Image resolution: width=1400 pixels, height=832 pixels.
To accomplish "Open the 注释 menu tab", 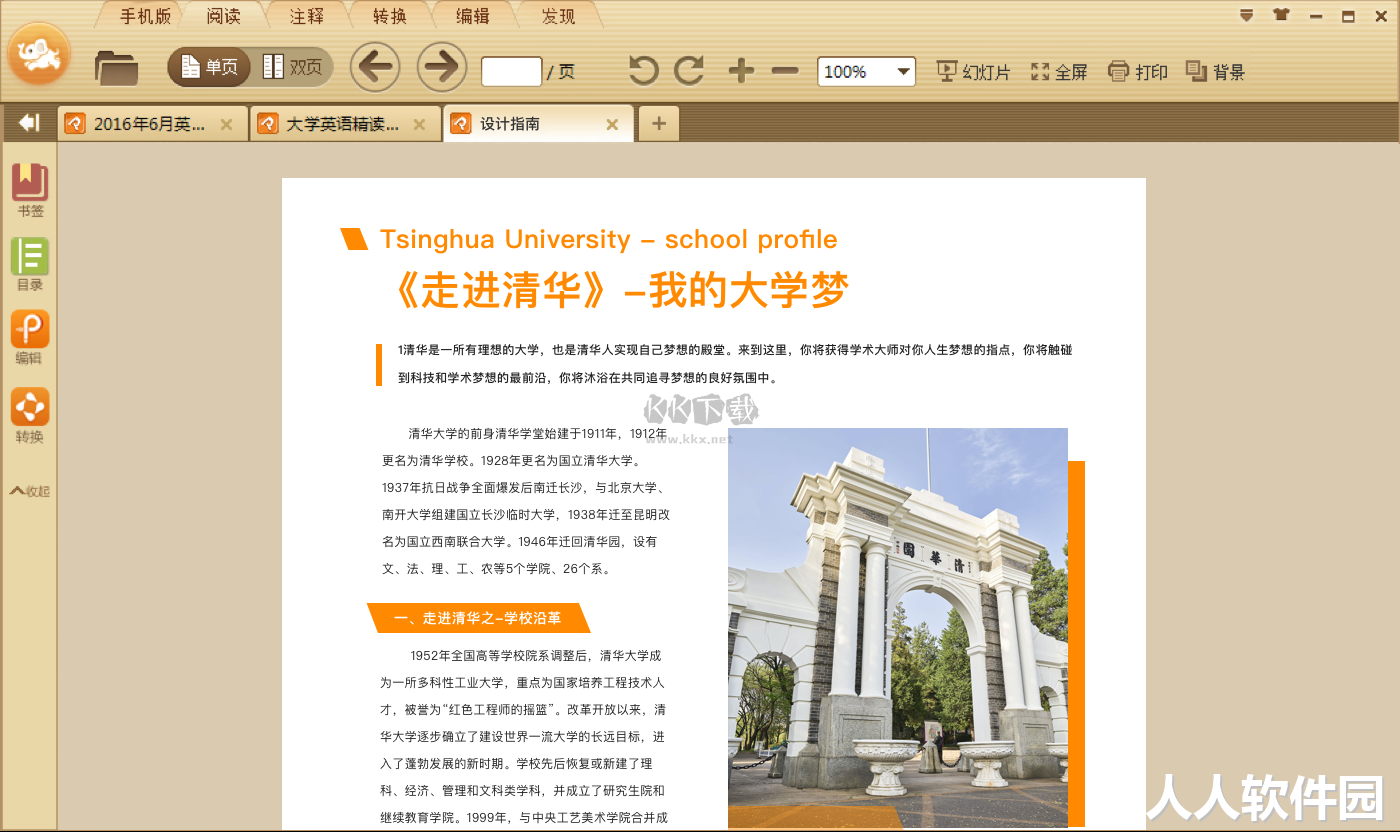I will [x=307, y=16].
